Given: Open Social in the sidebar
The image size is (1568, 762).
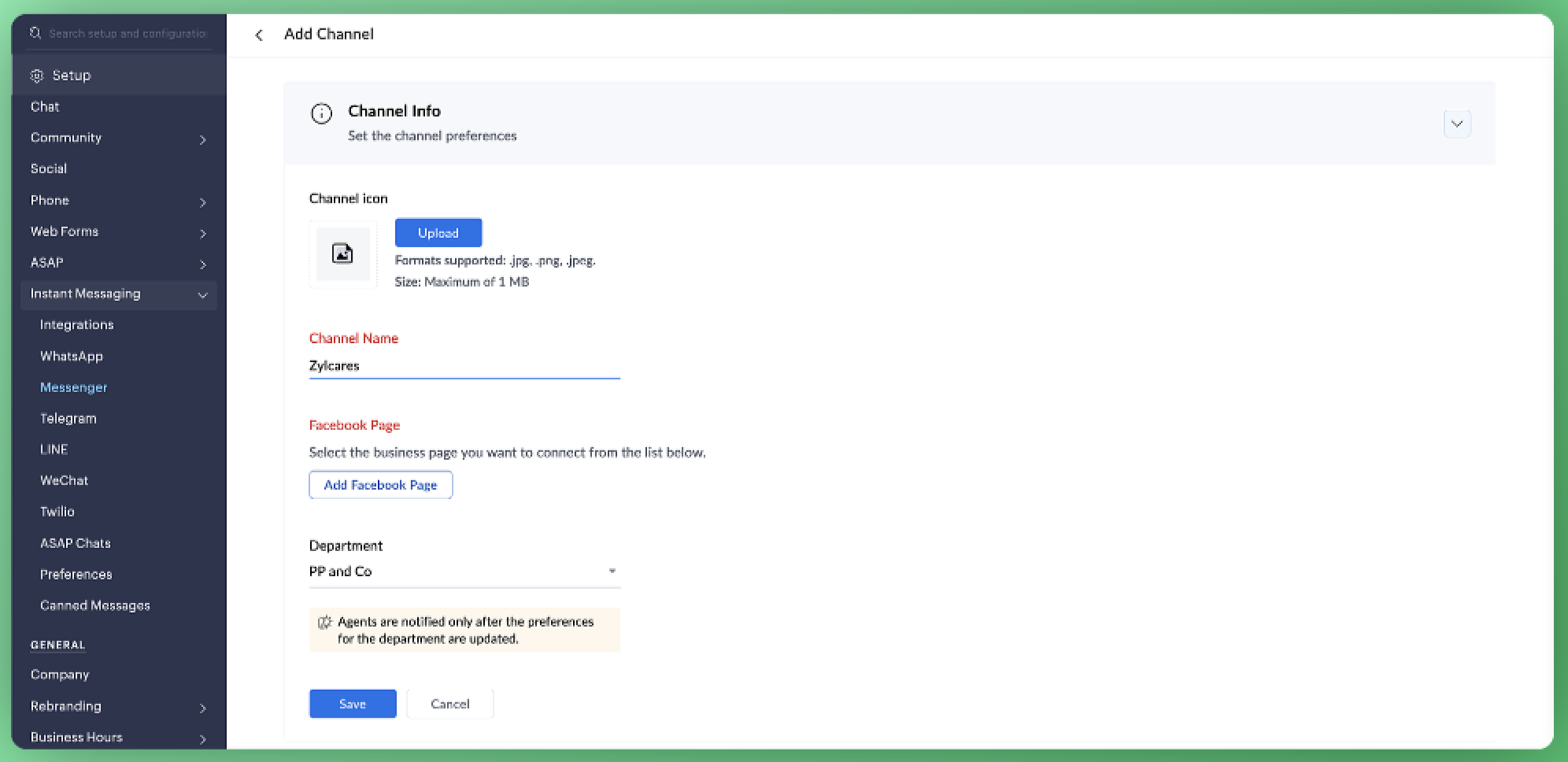Looking at the screenshot, I should coord(49,168).
